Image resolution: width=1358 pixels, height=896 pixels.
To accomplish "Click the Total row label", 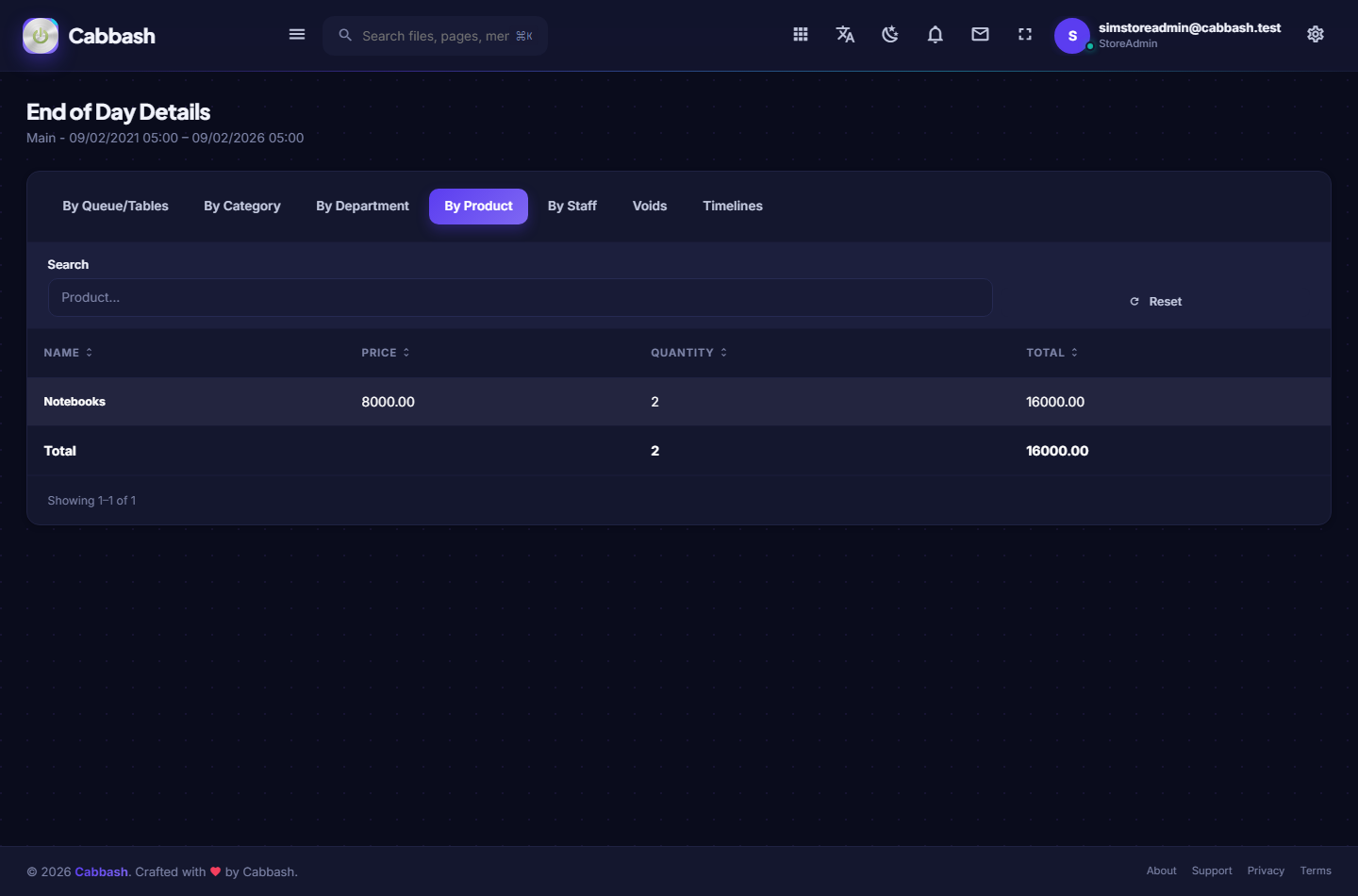I will click(x=60, y=451).
